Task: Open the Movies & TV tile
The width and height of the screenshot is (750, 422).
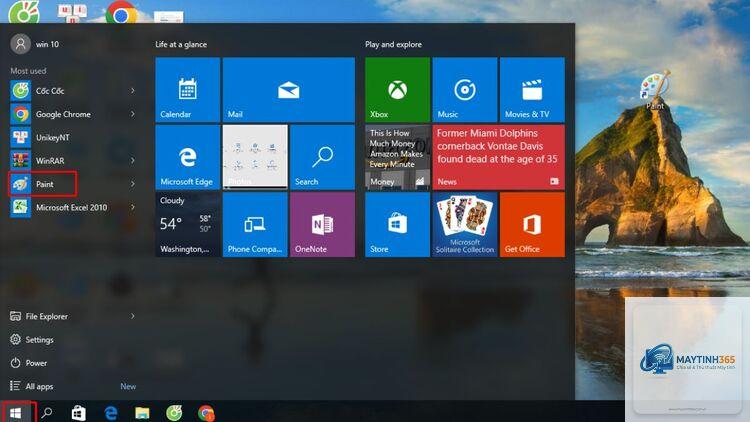Action: coord(532,89)
